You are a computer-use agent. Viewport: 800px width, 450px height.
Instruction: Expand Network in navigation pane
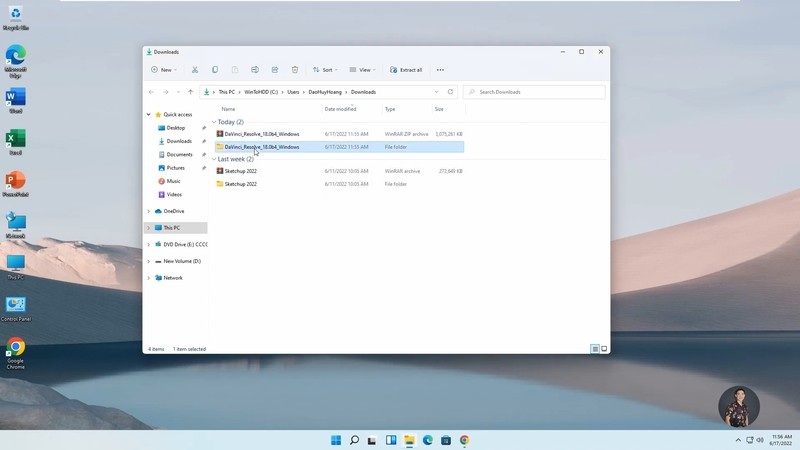(148, 278)
